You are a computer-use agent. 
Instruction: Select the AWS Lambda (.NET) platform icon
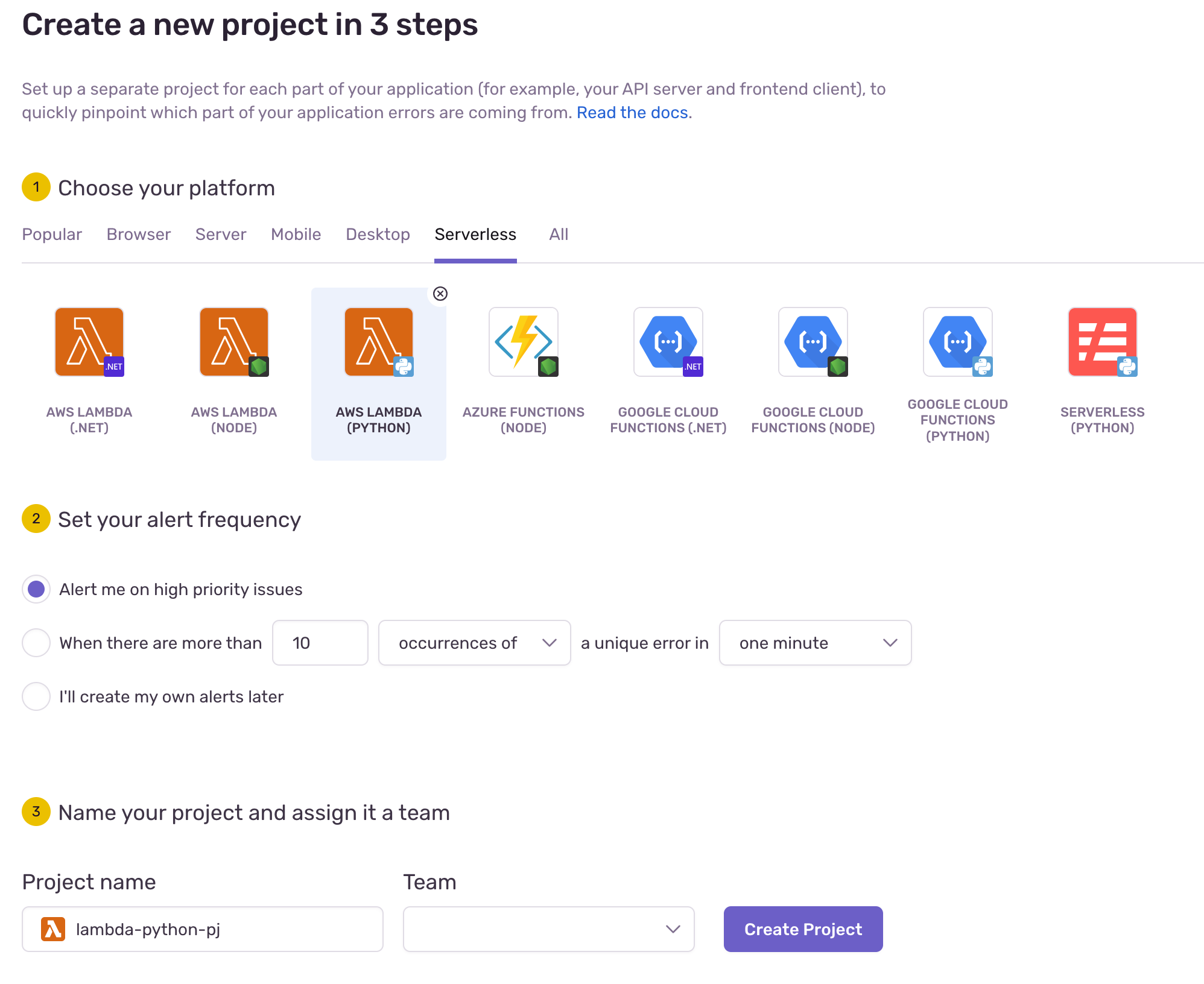coord(89,342)
